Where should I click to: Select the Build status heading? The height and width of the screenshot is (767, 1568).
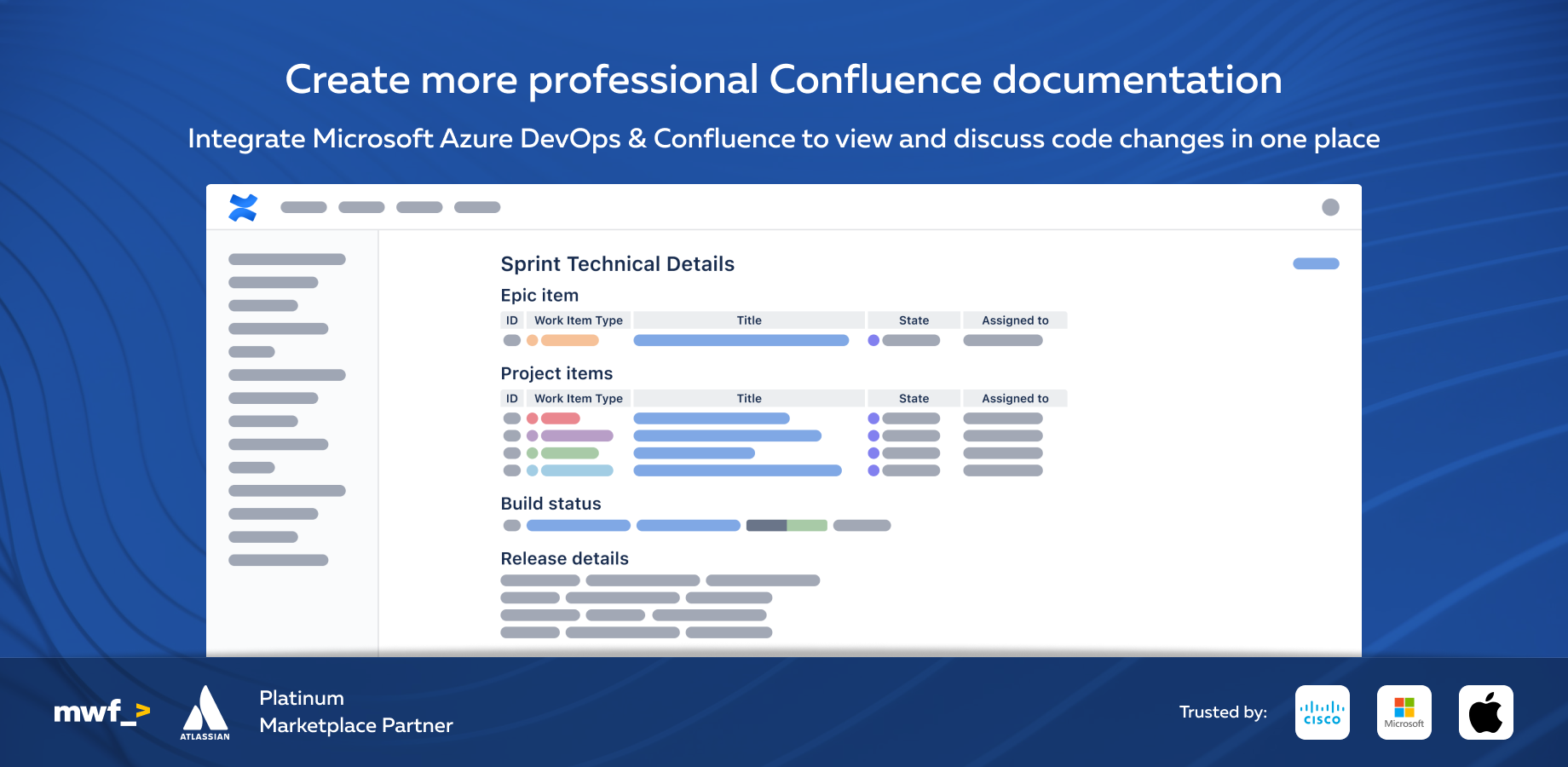[551, 504]
